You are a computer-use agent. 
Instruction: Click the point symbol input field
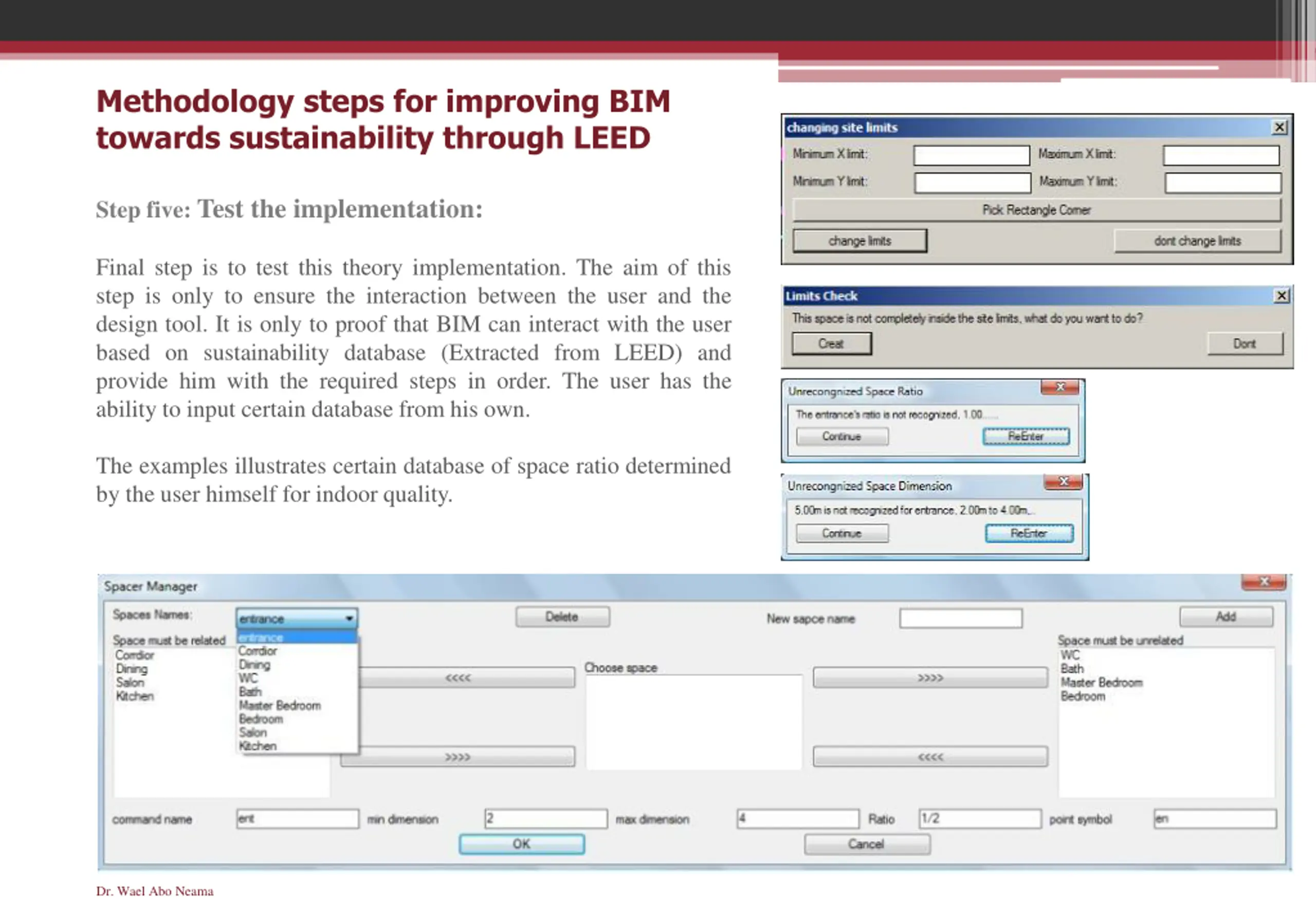click(1215, 818)
